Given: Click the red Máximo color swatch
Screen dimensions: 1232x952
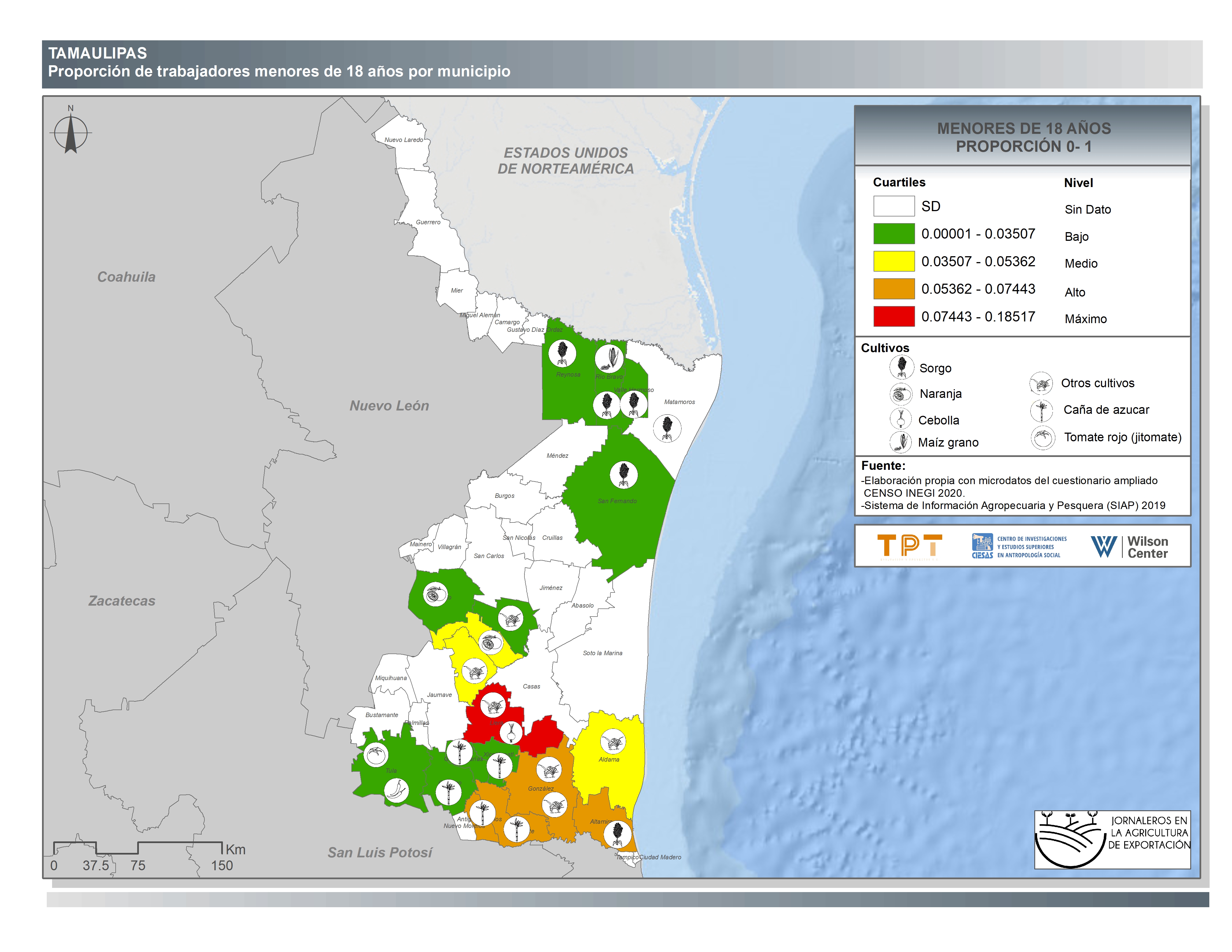Looking at the screenshot, I should [893, 316].
